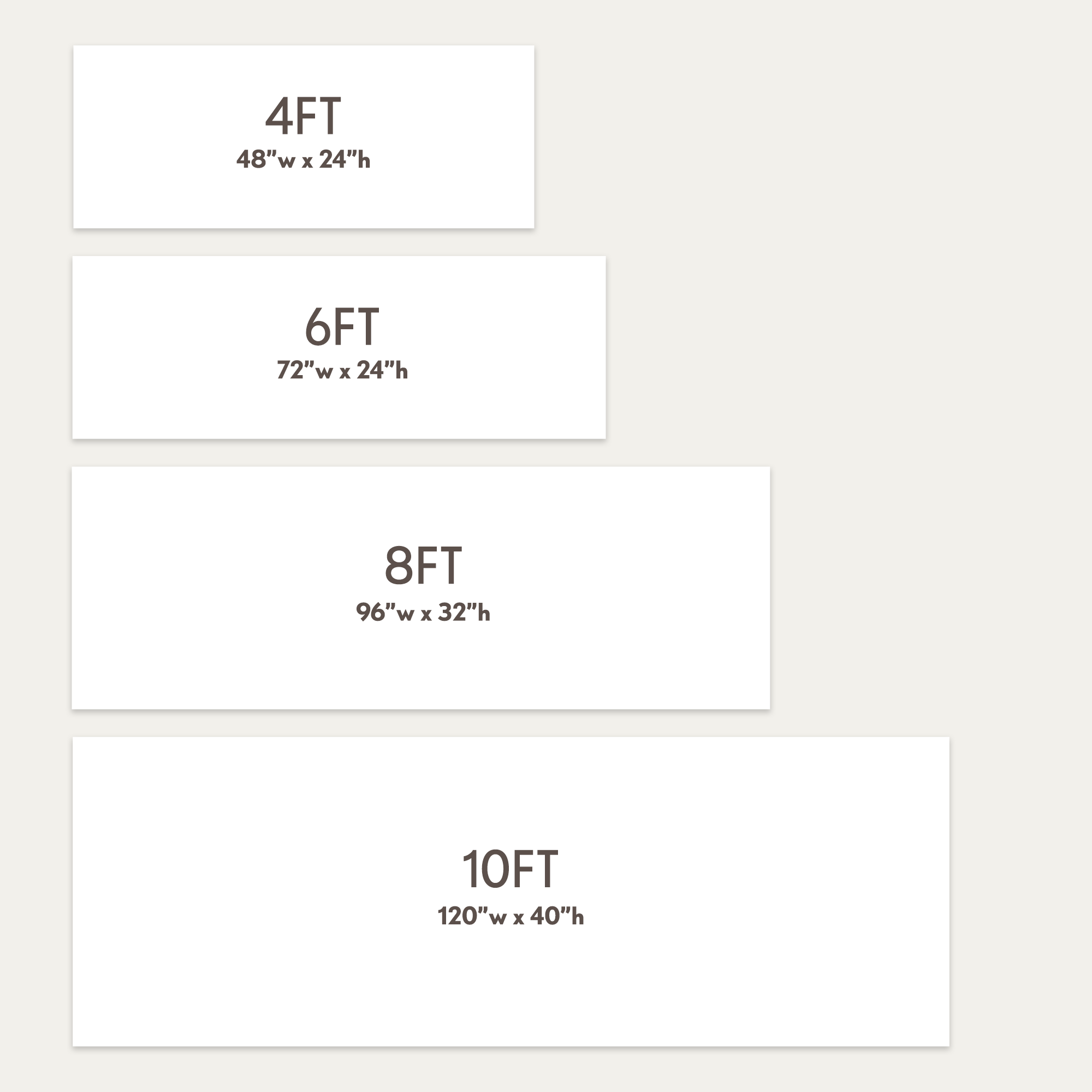The width and height of the screenshot is (1092, 1092).
Task: Click the 10FT heading text
Action: (x=511, y=869)
